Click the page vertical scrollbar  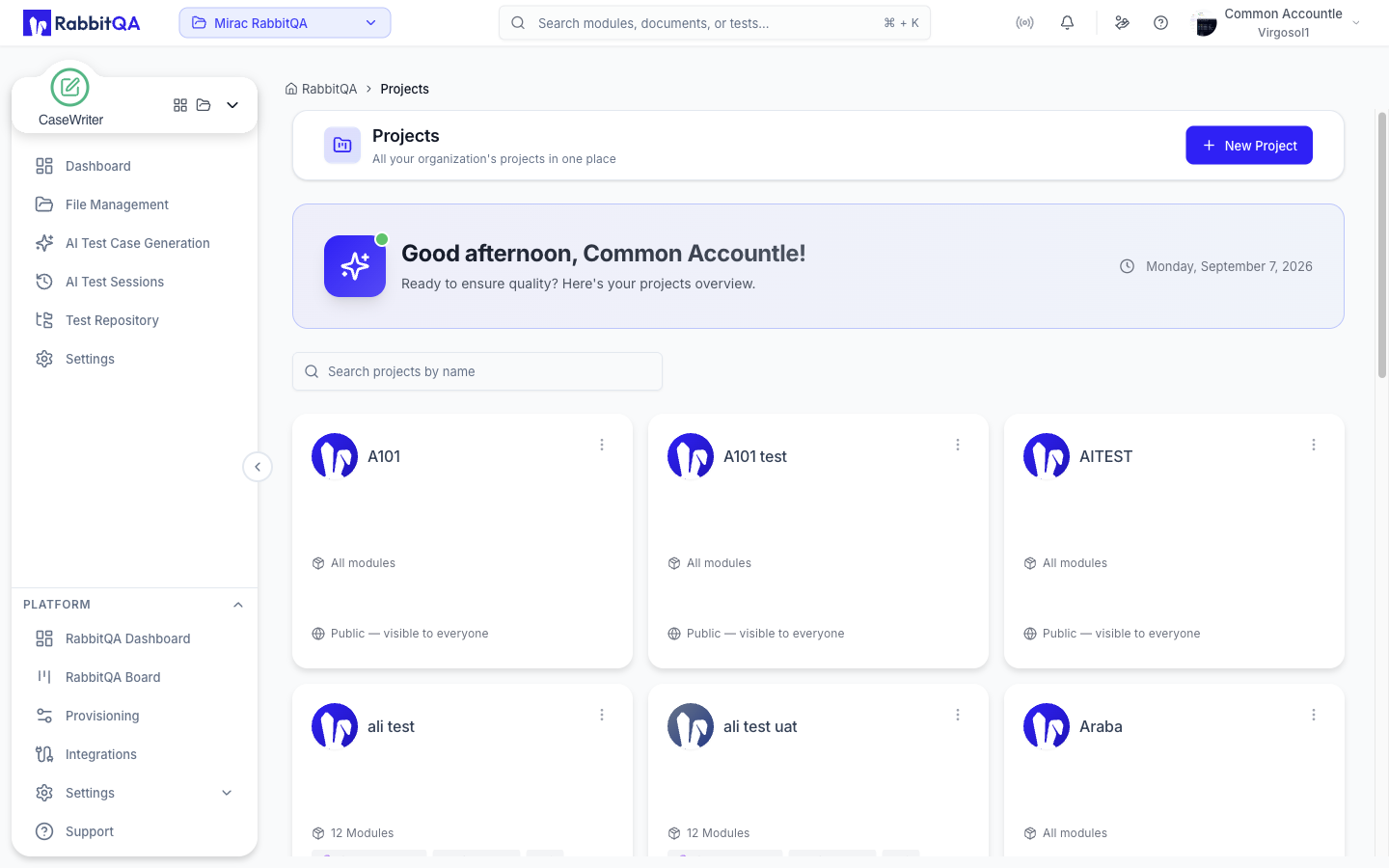pos(1381,245)
